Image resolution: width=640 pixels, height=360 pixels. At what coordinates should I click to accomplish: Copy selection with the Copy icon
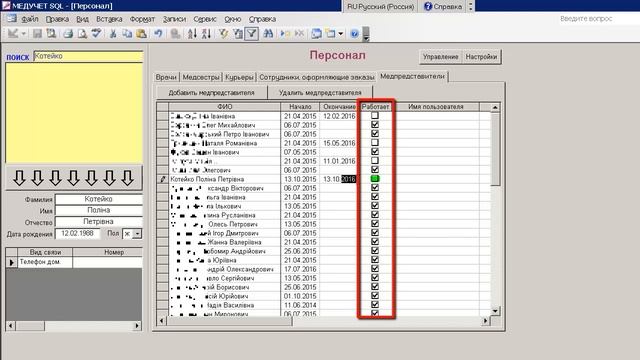pos(127,33)
